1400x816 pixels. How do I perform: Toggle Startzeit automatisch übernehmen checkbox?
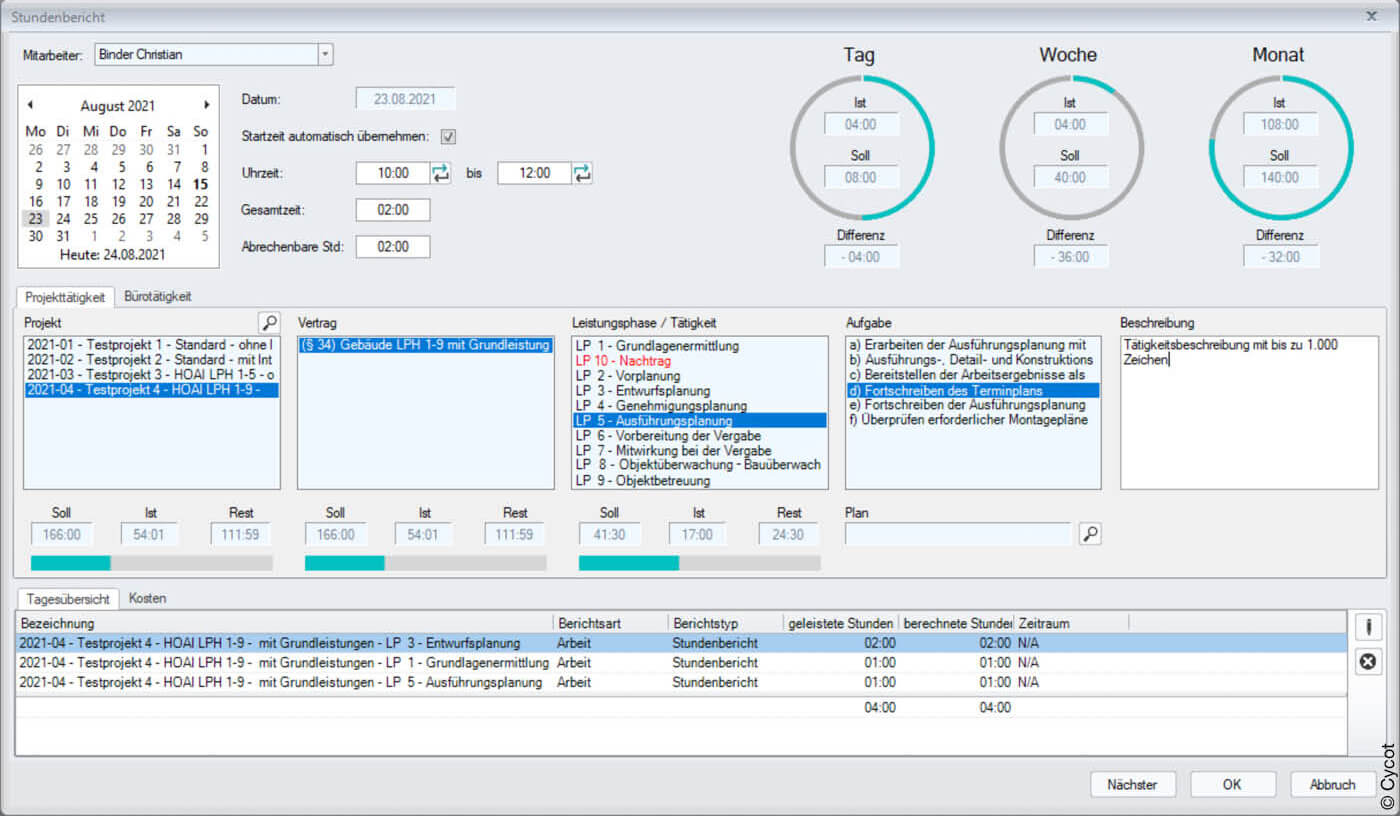pyautogui.click(x=449, y=136)
